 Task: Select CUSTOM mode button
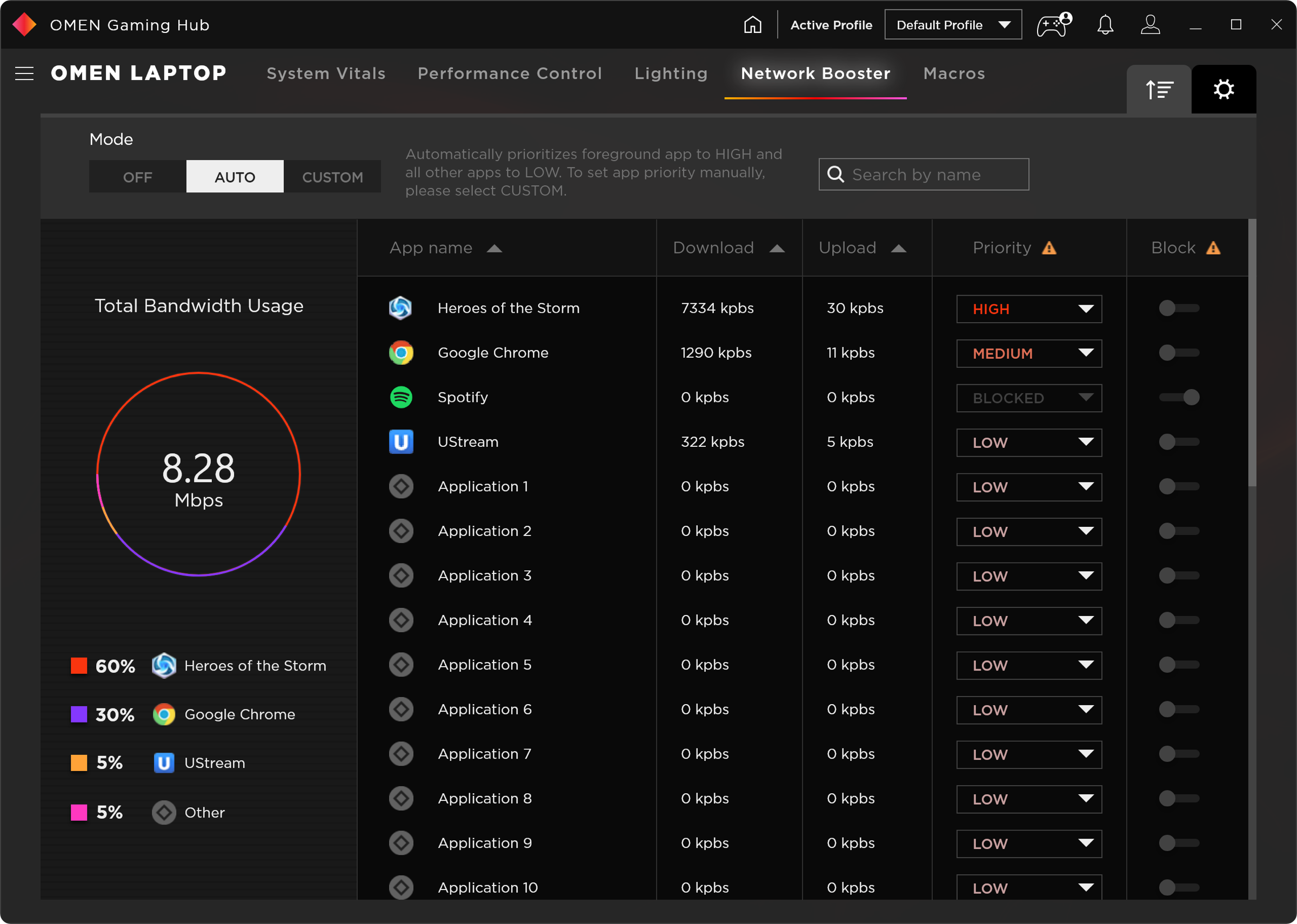[332, 177]
